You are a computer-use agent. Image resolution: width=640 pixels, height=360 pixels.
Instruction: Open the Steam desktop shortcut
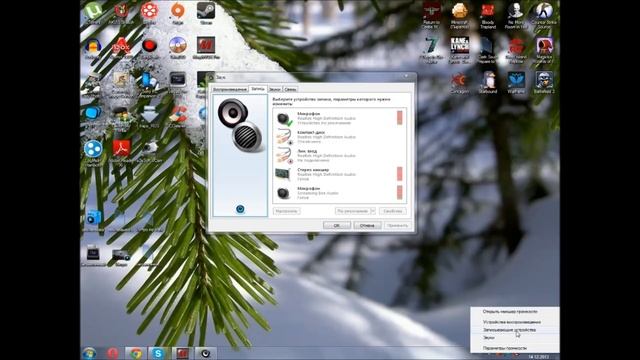point(206,12)
